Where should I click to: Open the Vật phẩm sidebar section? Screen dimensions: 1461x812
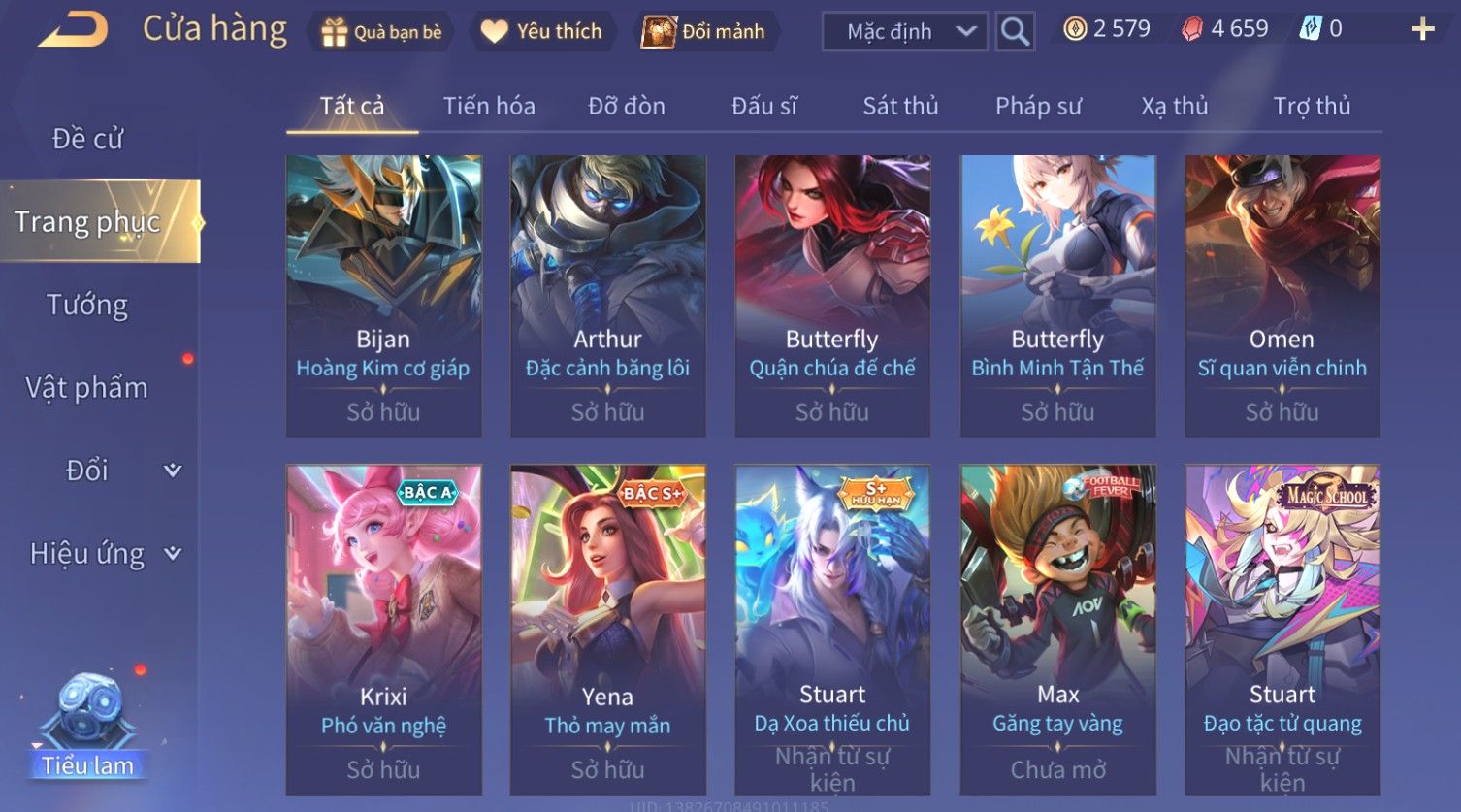pyautogui.click(x=87, y=388)
